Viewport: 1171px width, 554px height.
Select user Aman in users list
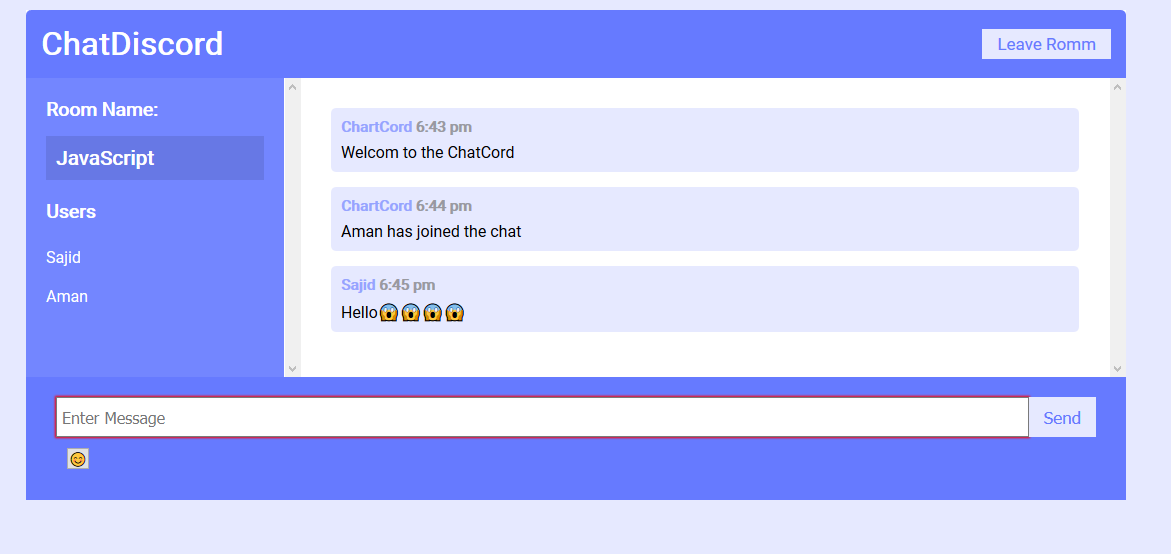(67, 296)
